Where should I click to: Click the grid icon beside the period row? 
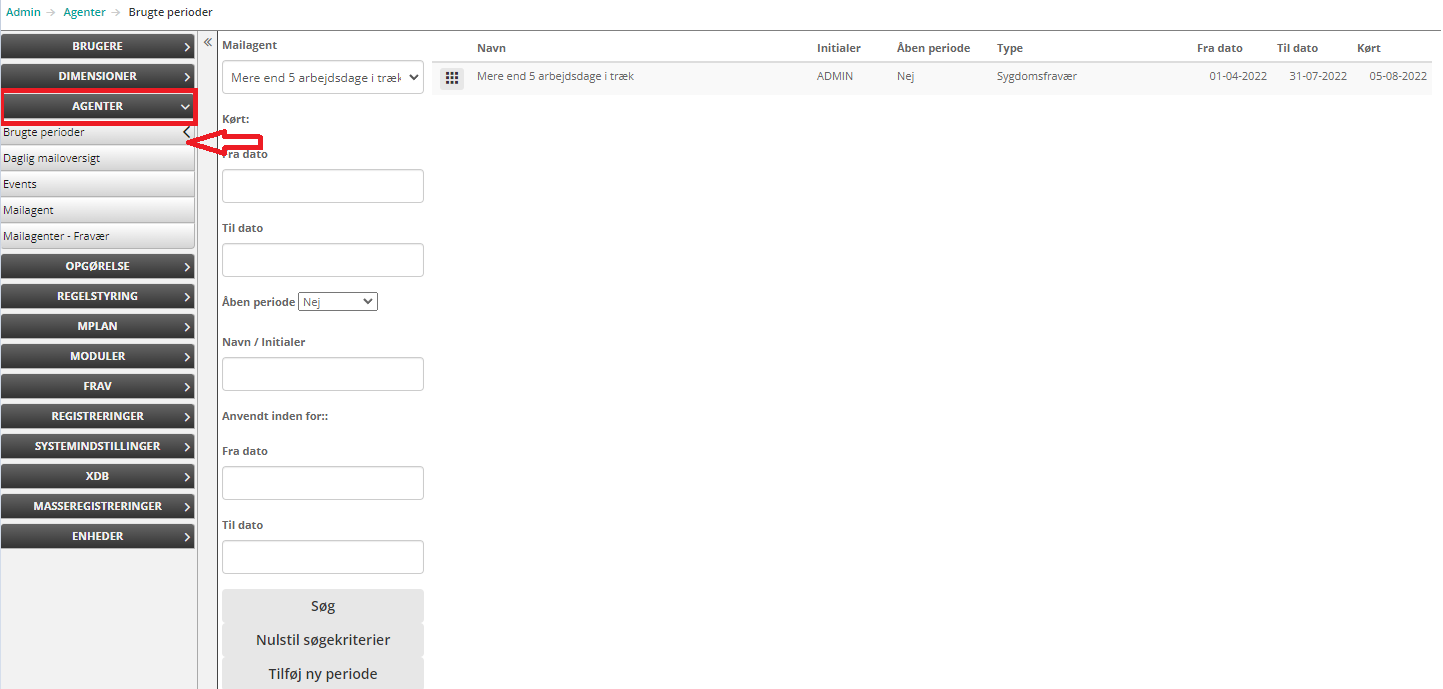tap(452, 78)
